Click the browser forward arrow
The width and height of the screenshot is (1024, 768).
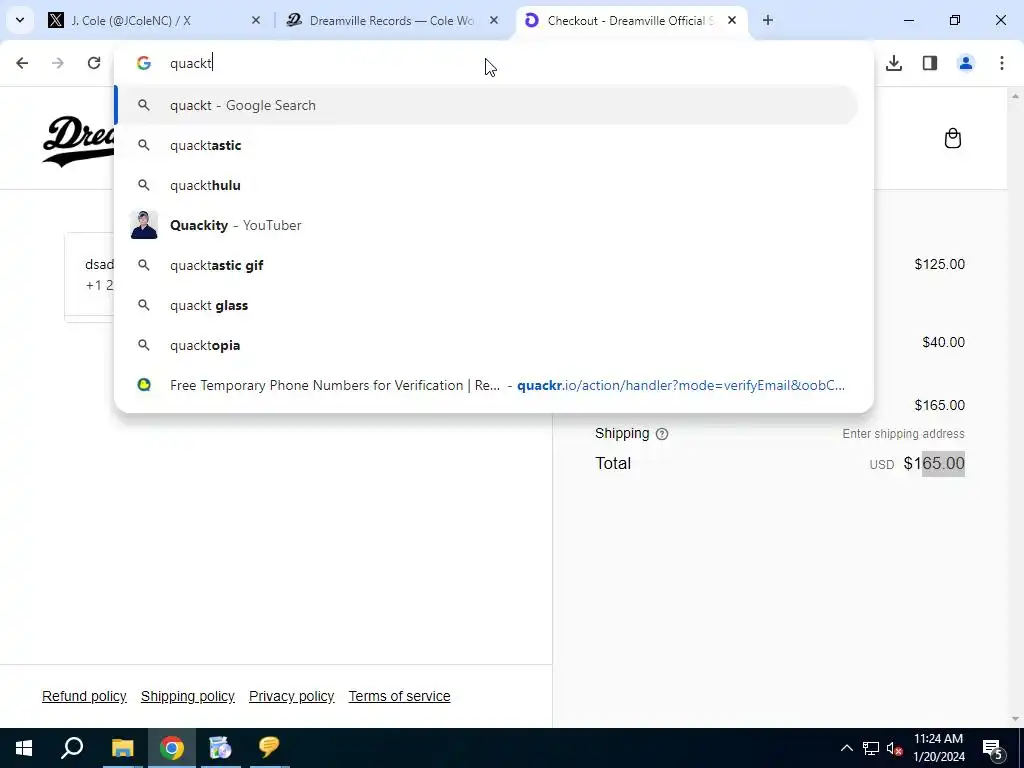[58, 63]
